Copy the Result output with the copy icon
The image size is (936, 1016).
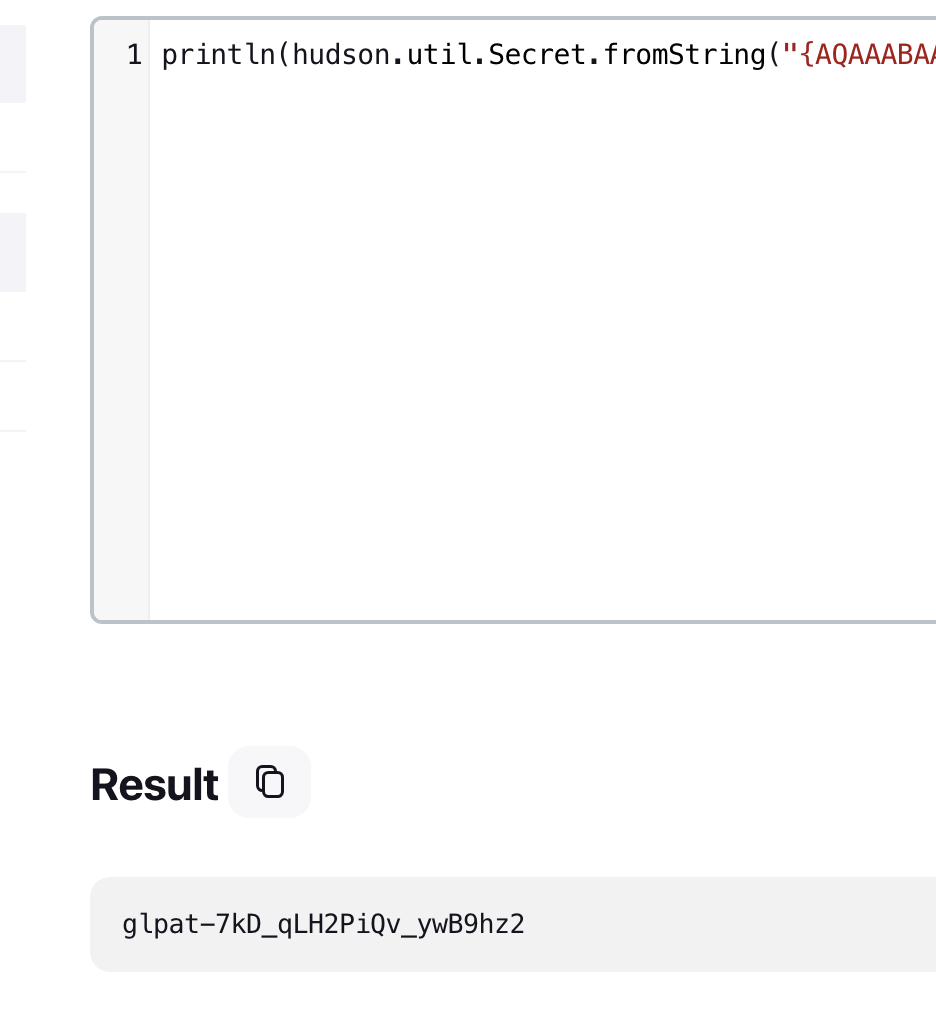[269, 781]
